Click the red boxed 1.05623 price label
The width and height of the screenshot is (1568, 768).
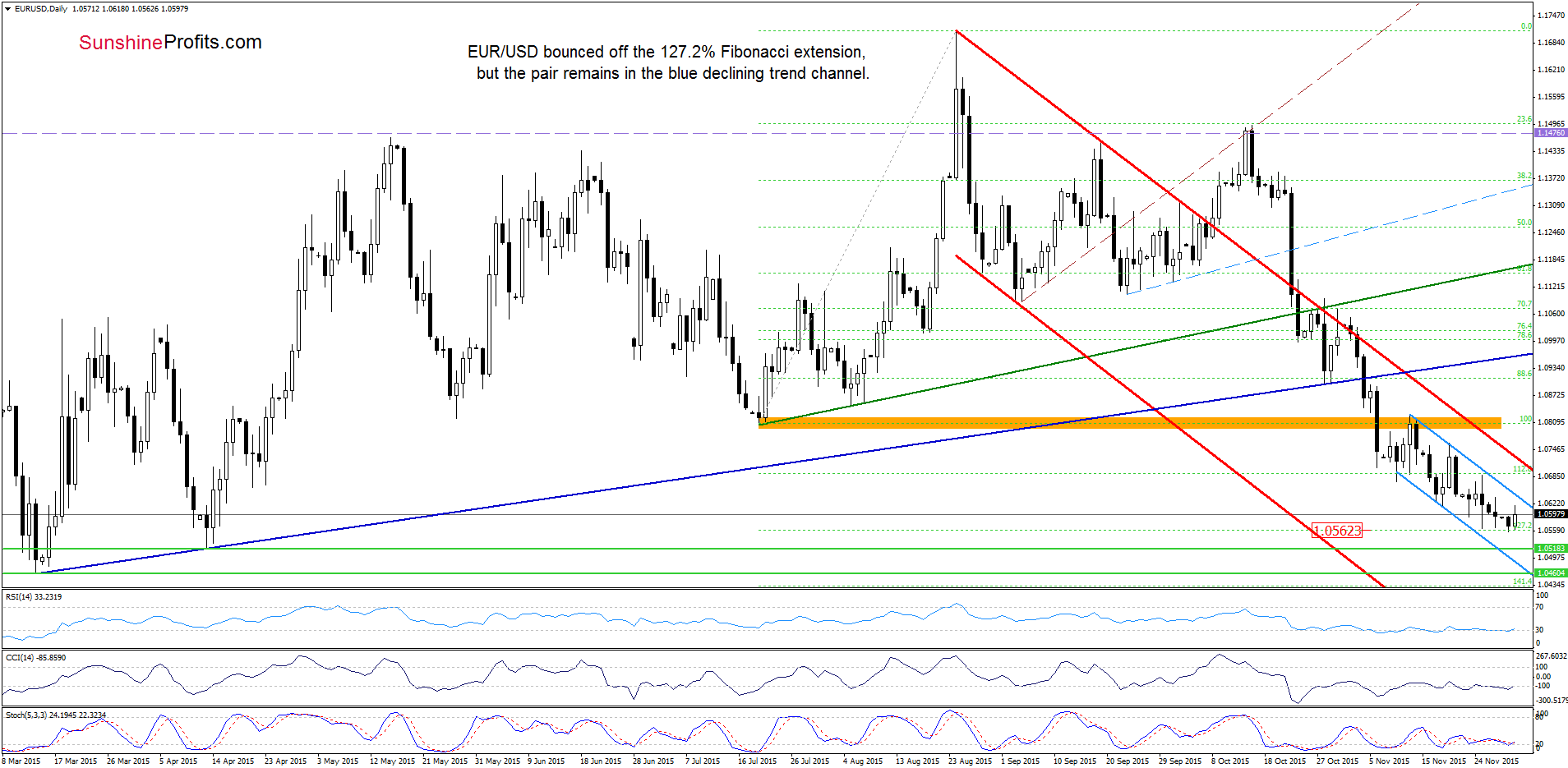1337,531
